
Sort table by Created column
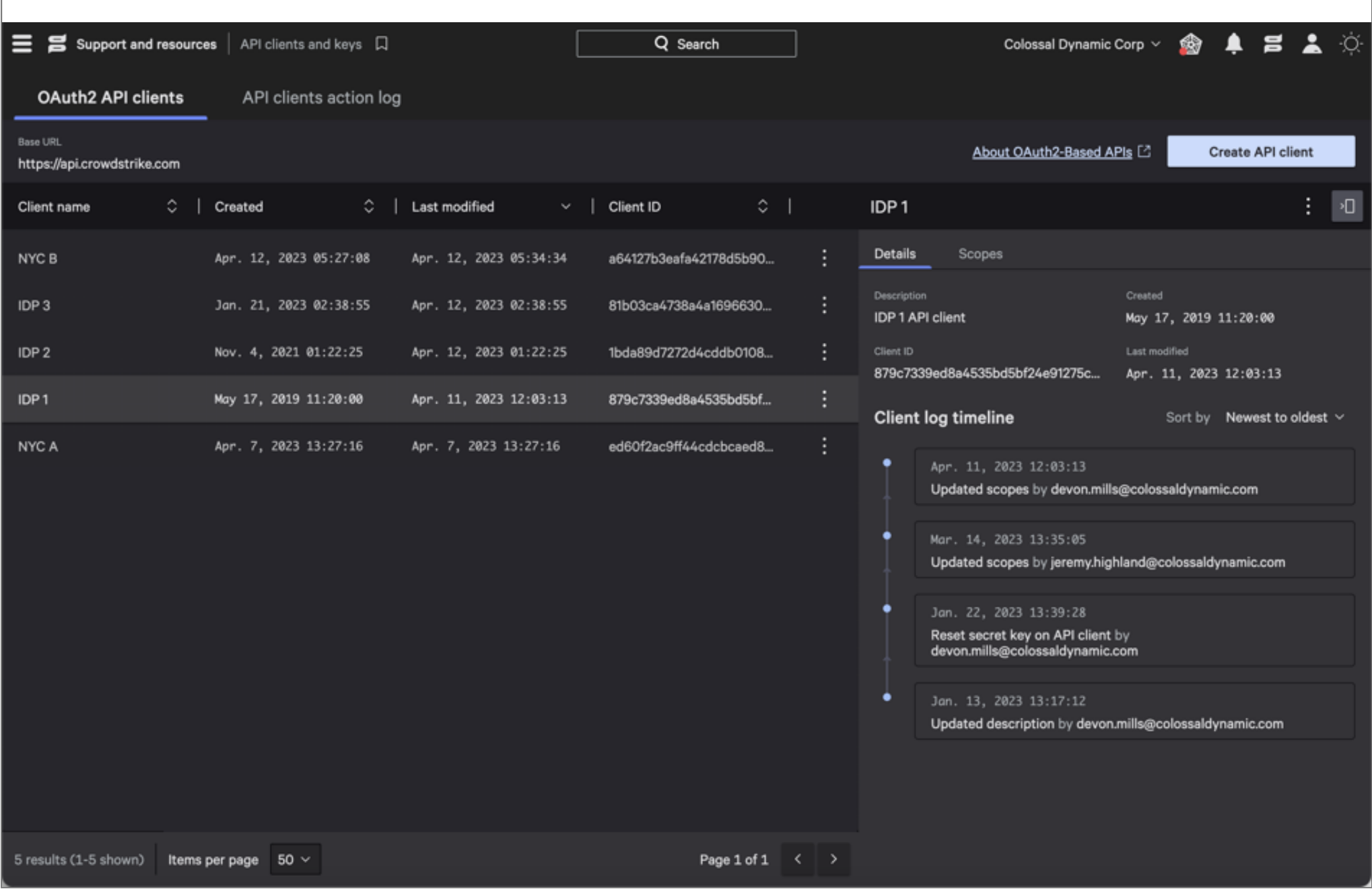coord(368,206)
